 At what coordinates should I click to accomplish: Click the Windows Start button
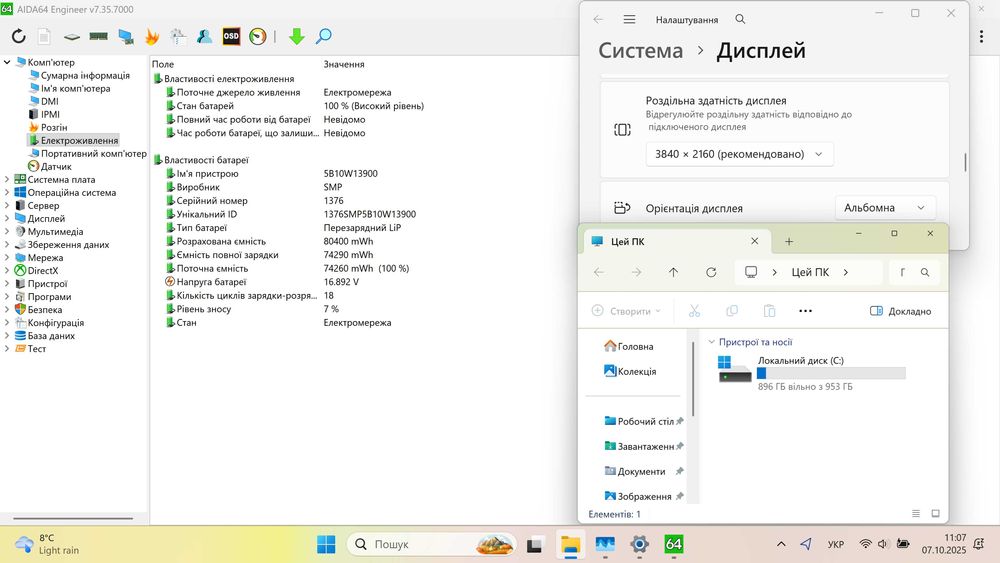coord(326,545)
